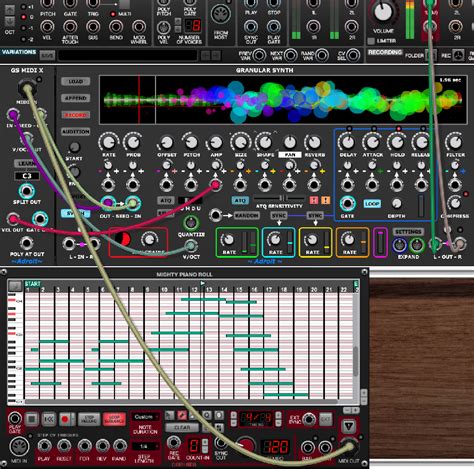Click the piano roll rewind-to-start button
The image size is (474, 469).
[x=49, y=419]
